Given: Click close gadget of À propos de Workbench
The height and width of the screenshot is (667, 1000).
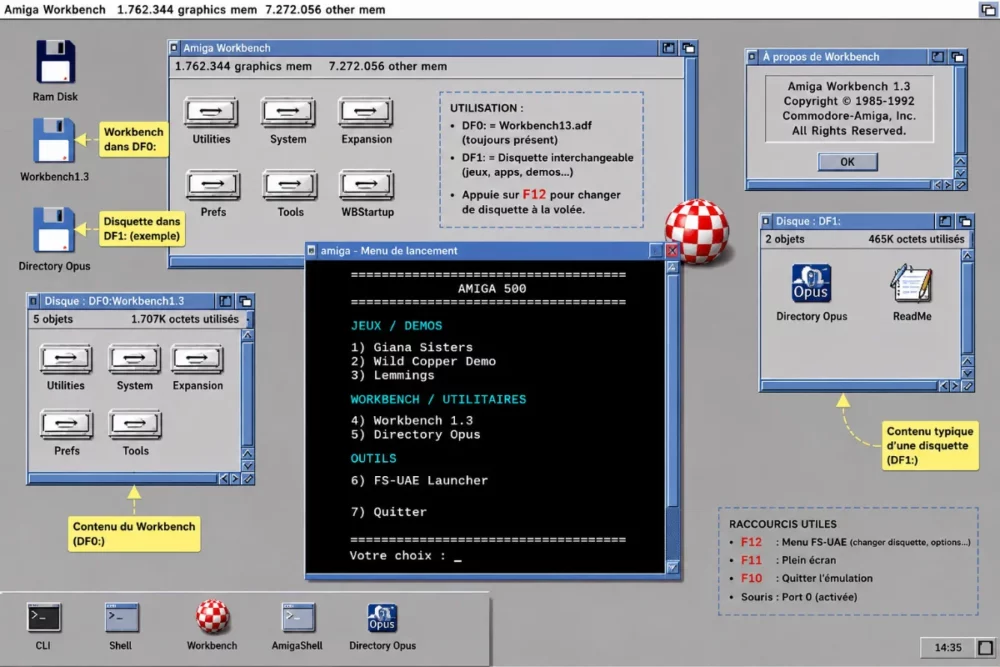Looking at the screenshot, I should coord(753,57).
